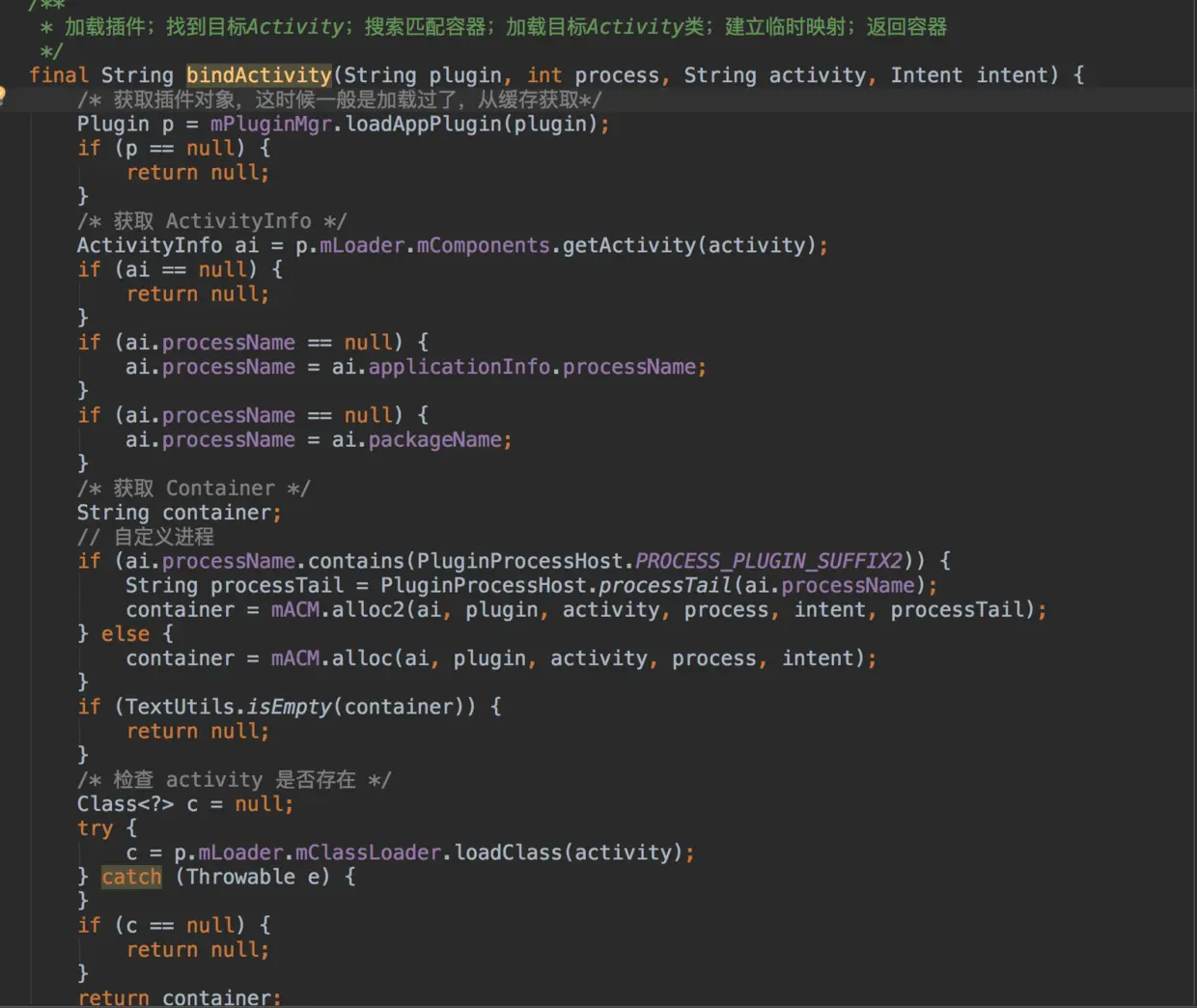Click the final keyword in the method signature
The height and width of the screenshot is (1008, 1197).
[59, 75]
